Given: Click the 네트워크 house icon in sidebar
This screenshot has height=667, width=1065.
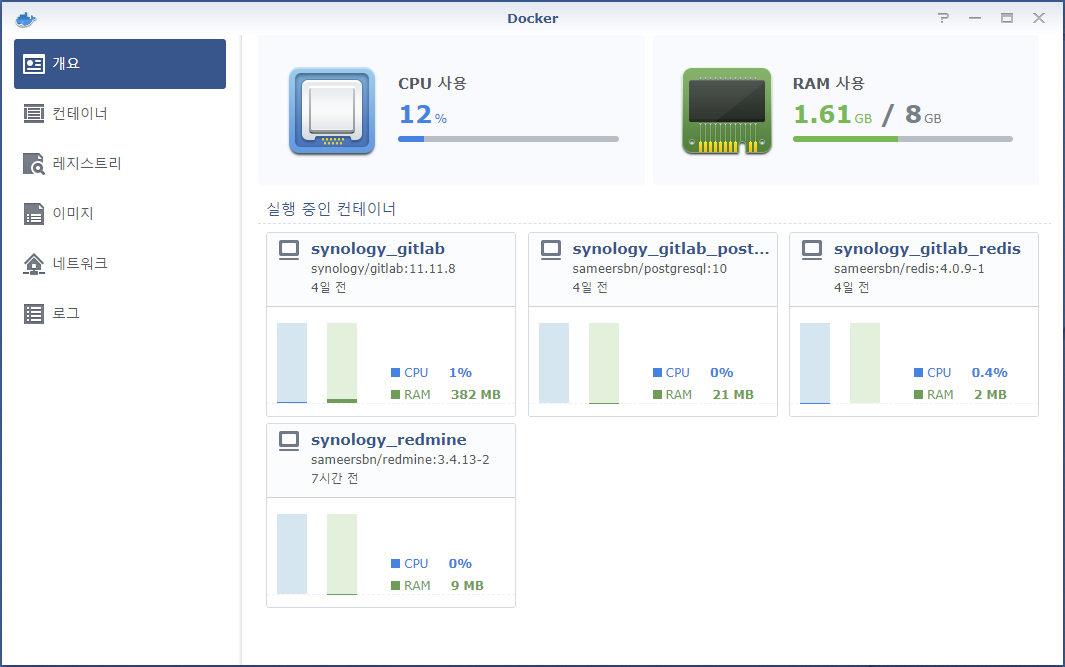Looking at the screenshot, I should click(x=34, y=264).
